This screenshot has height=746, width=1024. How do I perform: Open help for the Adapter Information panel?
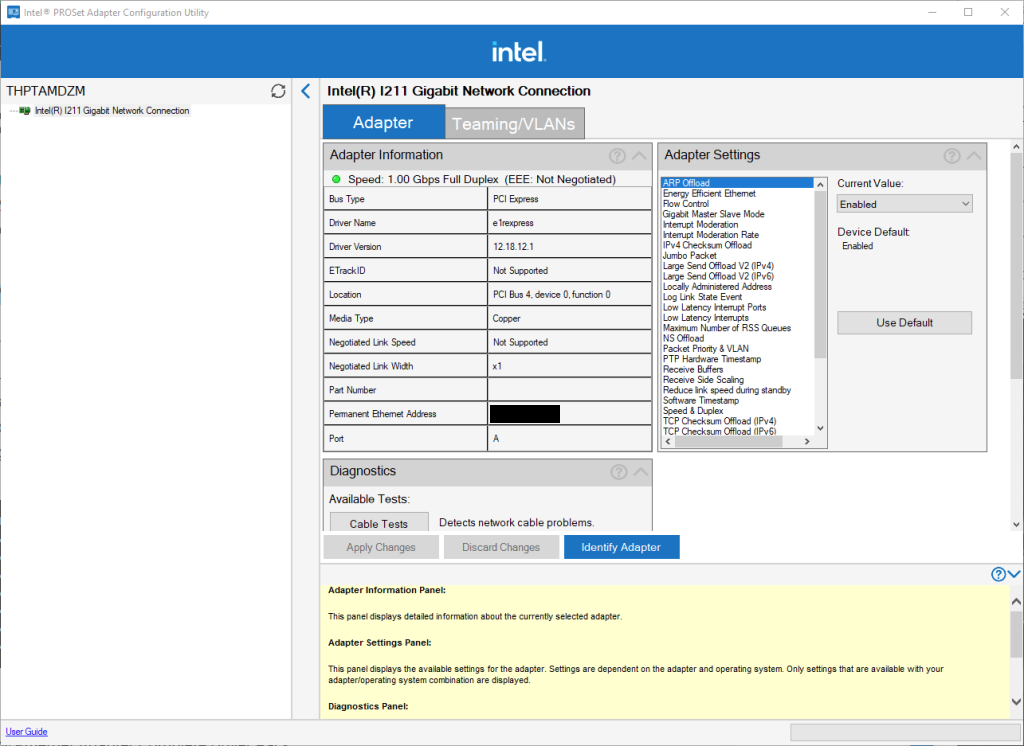(x=617, y=155)
